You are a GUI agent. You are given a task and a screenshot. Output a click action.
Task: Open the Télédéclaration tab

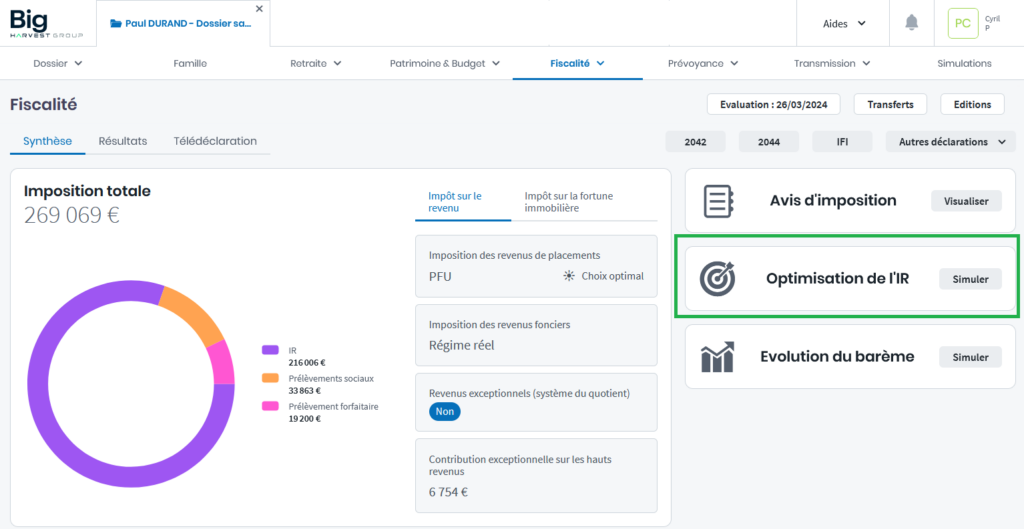tap(215, 141)
